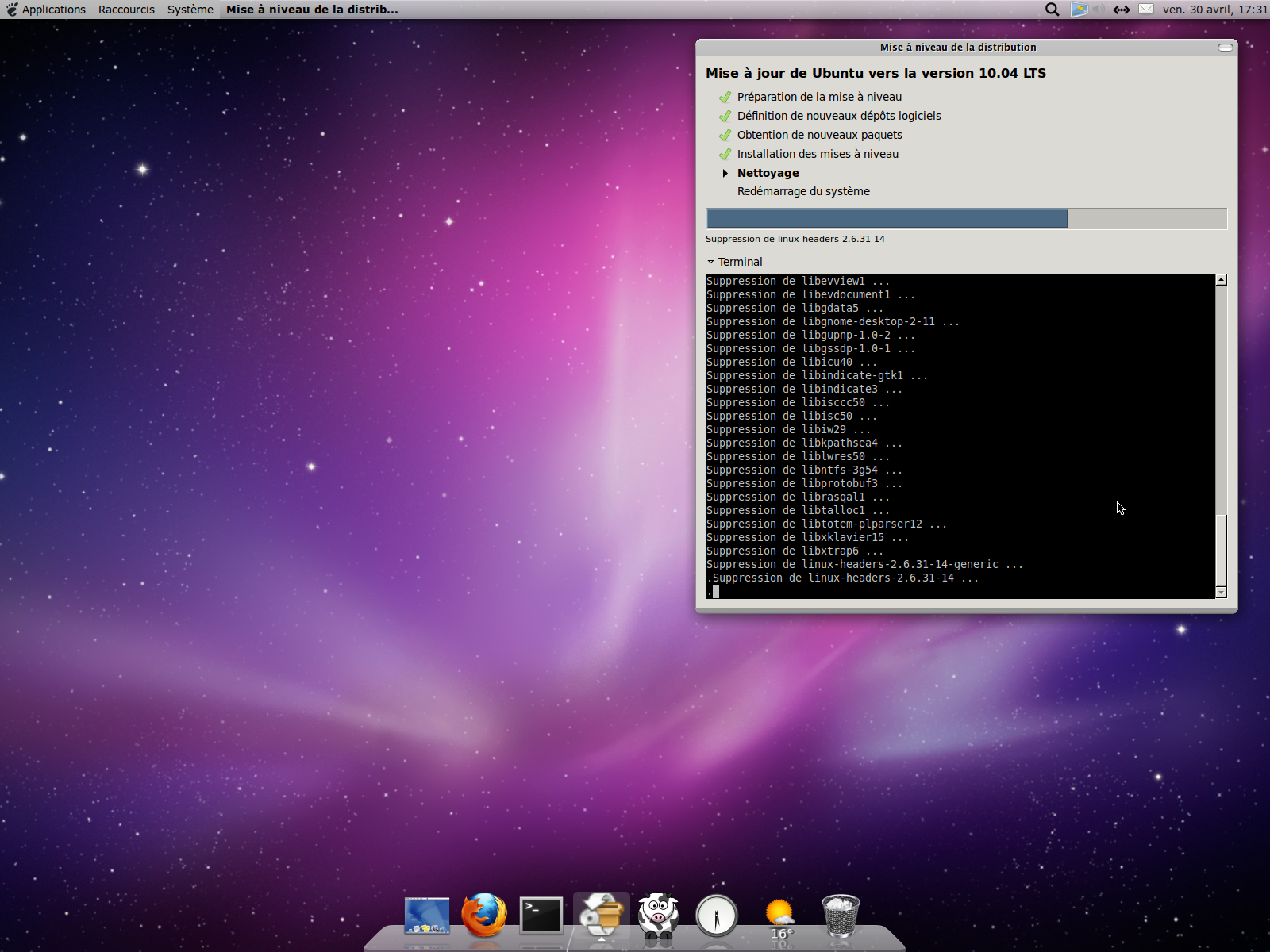Click the terminal scrollbar up arrow
This screenshot has width=1270, height=952.
click(x=1221, y=280)
